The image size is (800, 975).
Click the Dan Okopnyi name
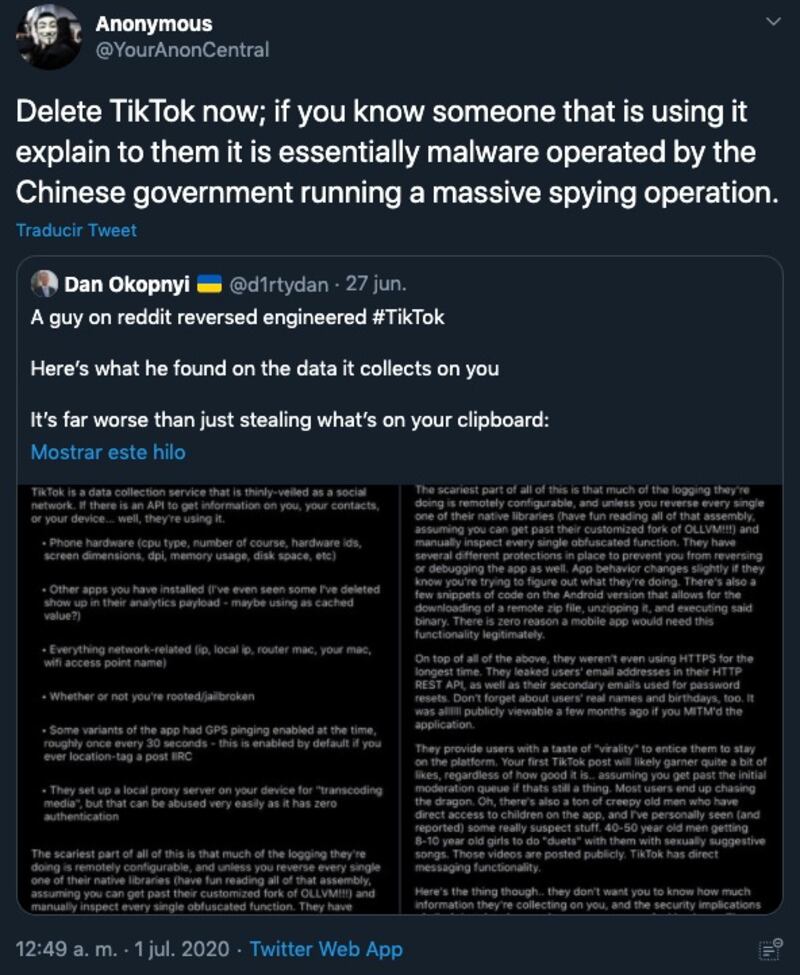point(127,286)
